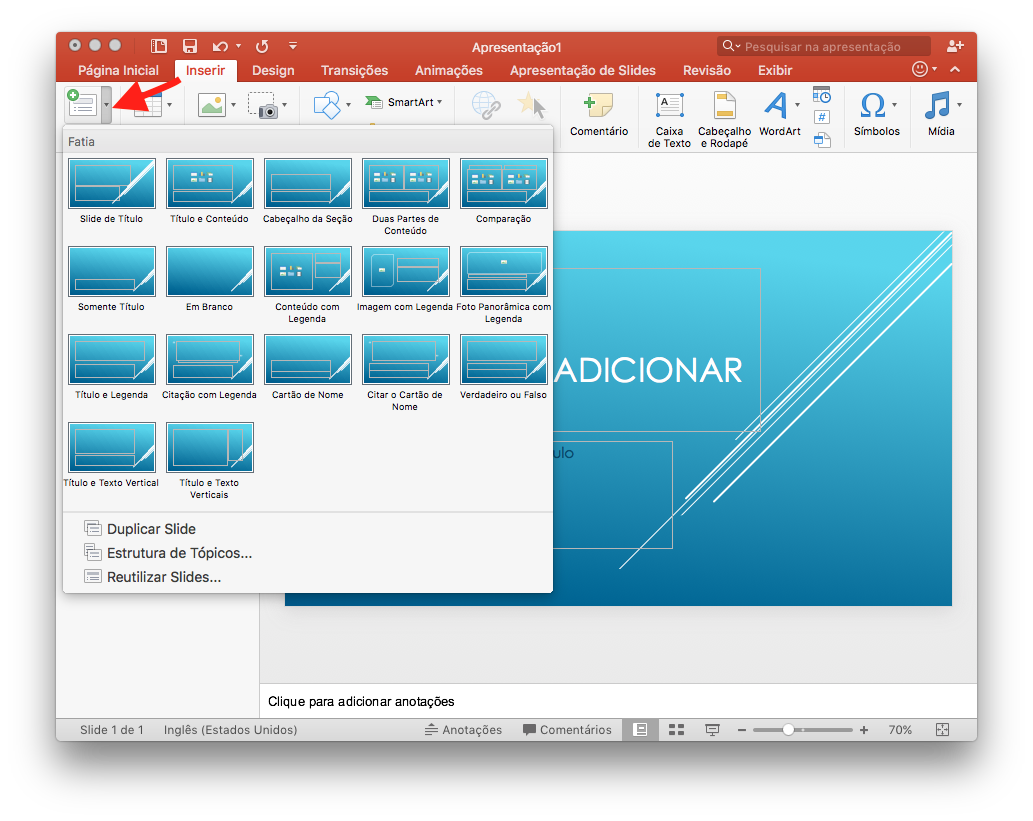Viewport: 1033px width, 821px height.
Task: Show the Comentários pane
Action: tap(568, 730)
